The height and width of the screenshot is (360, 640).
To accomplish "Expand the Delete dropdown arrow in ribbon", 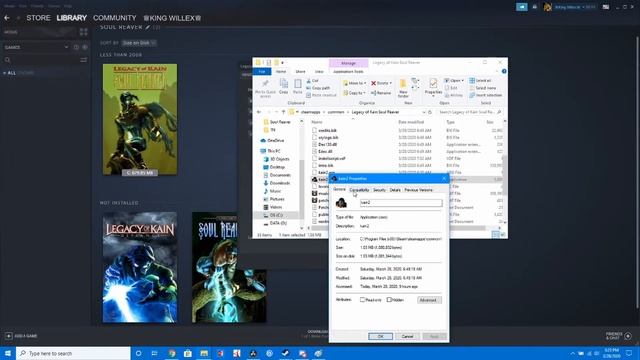I will tap(391, 83).
